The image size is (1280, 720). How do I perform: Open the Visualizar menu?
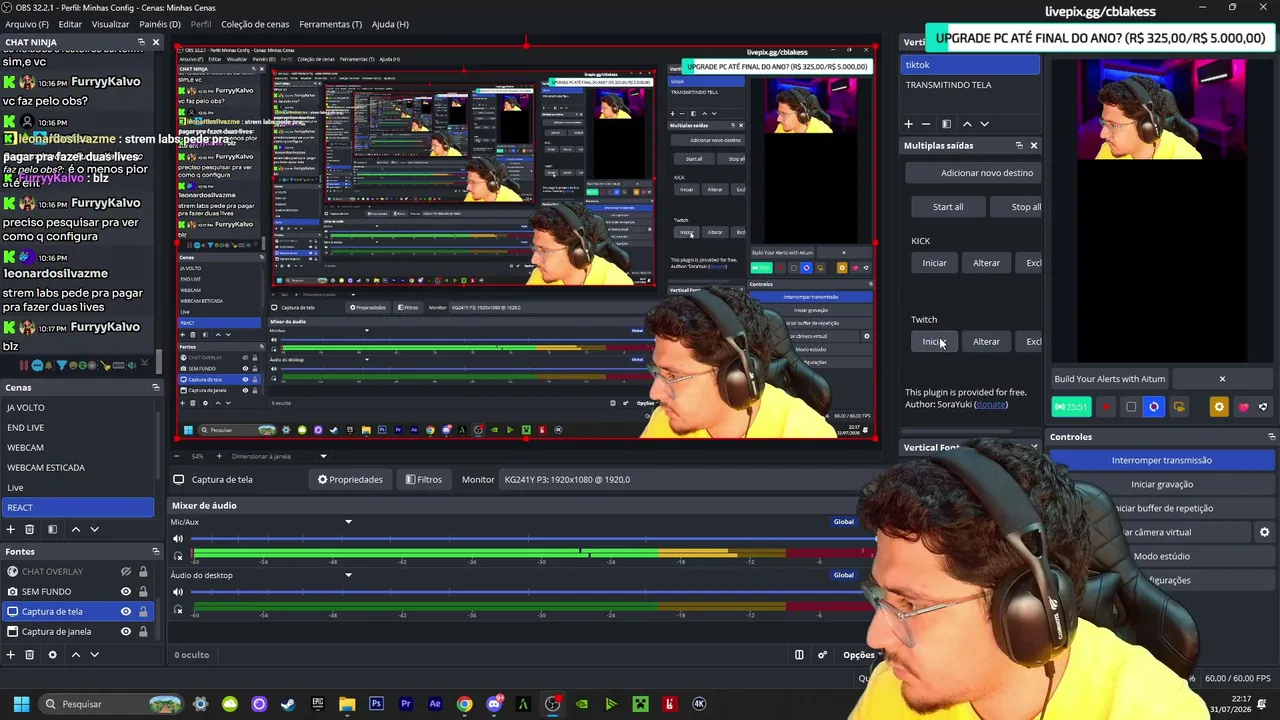pyautogui.click(x=110, y=24)
